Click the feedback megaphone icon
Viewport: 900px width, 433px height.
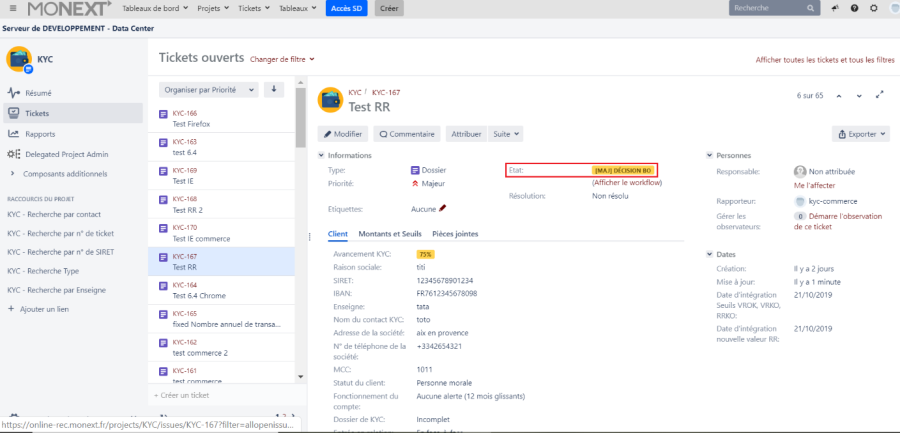pos(836,8)
